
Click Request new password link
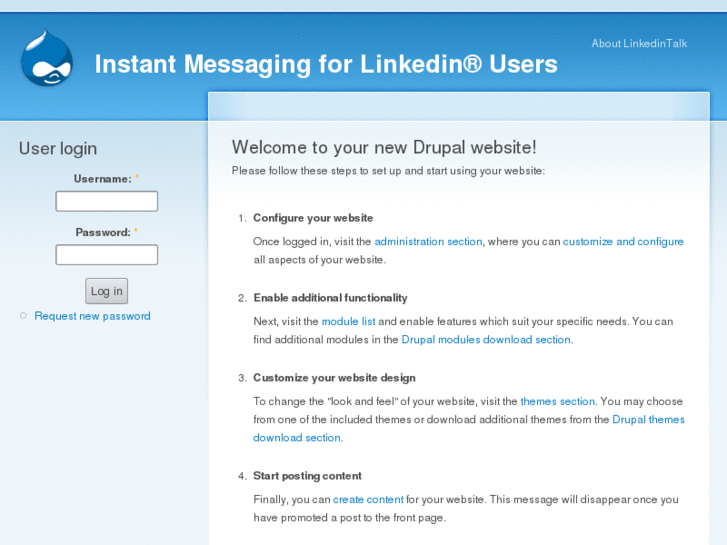92,316
